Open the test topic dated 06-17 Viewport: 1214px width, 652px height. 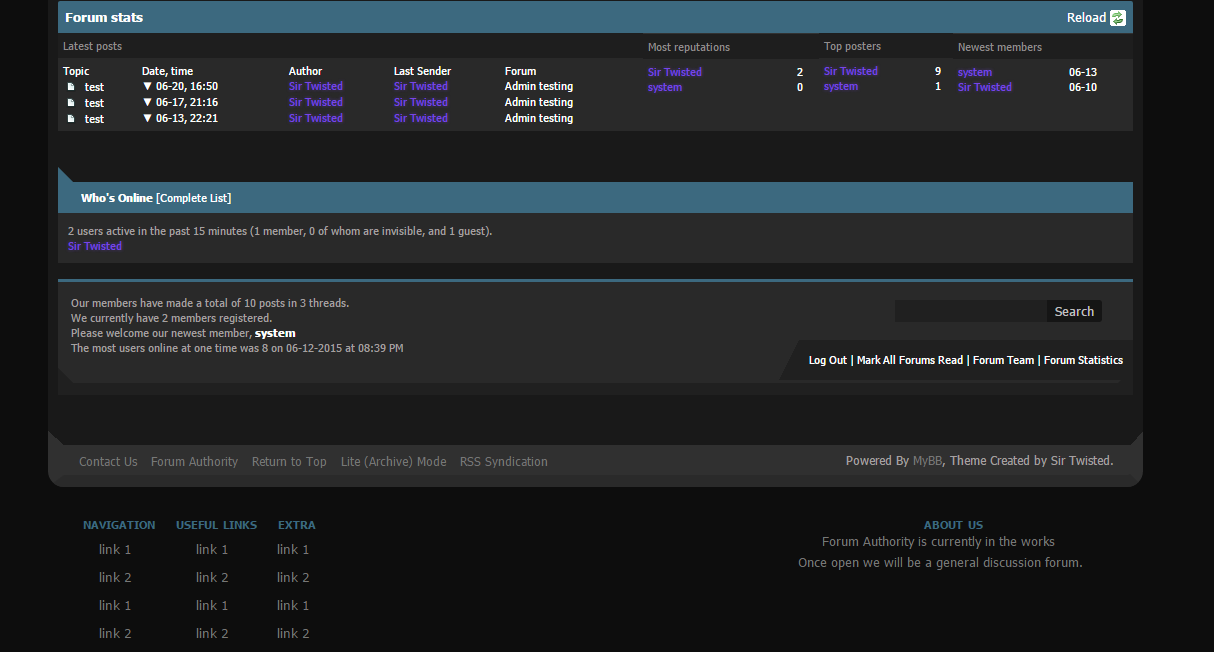(x=94, y=103)
